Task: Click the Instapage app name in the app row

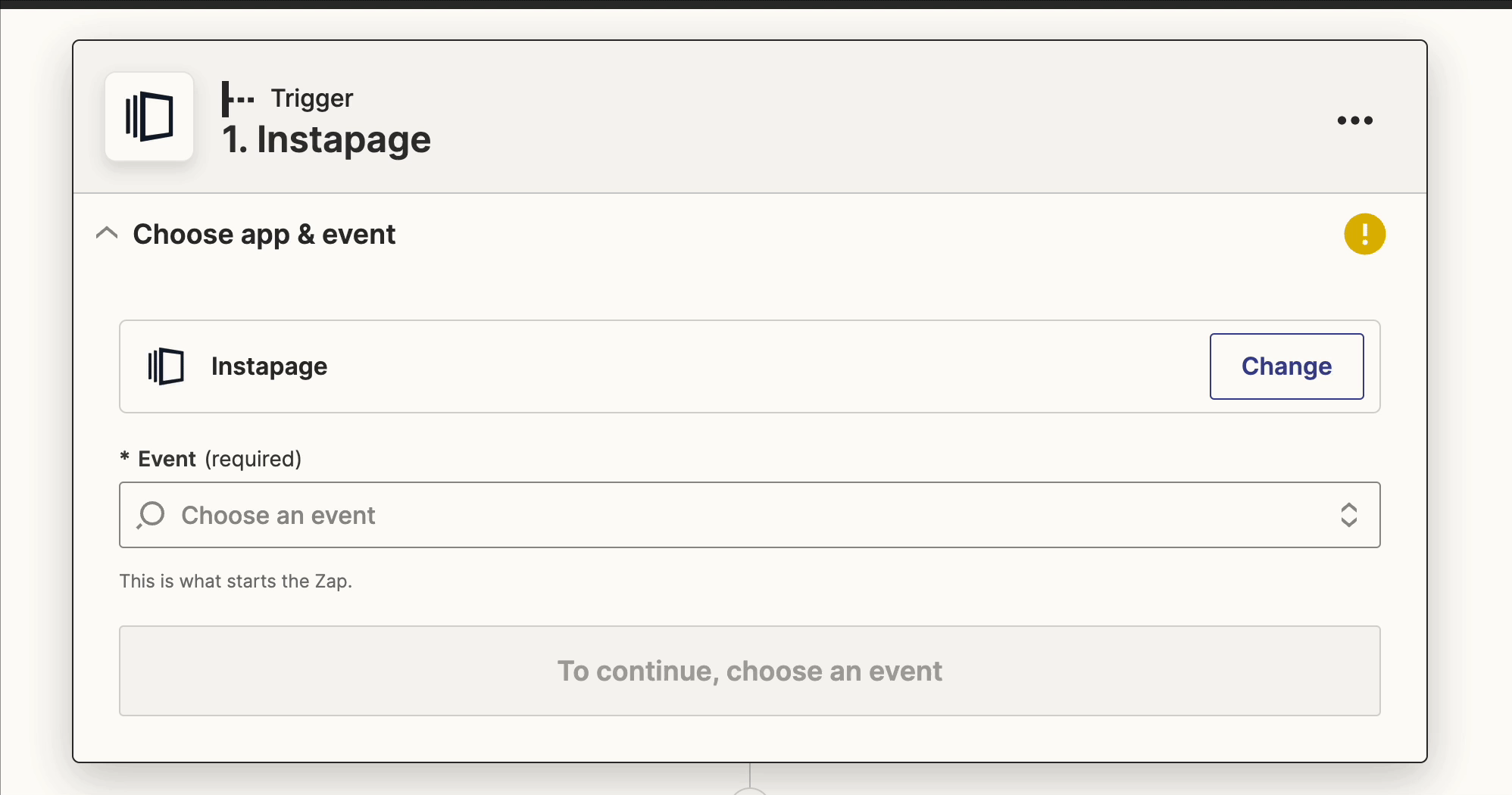Action: (x=269, y=366)
